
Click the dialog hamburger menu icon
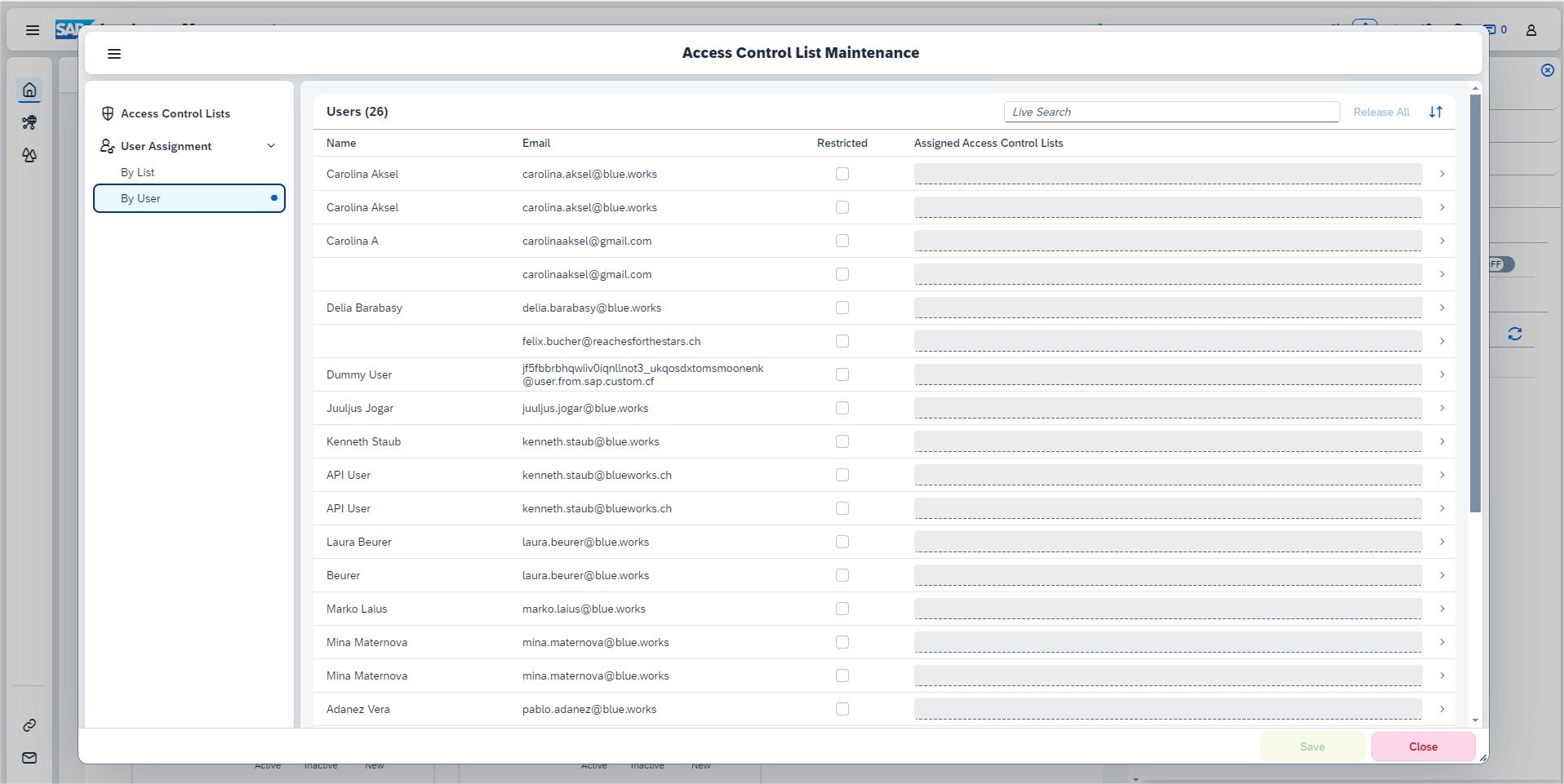point(114,54)
